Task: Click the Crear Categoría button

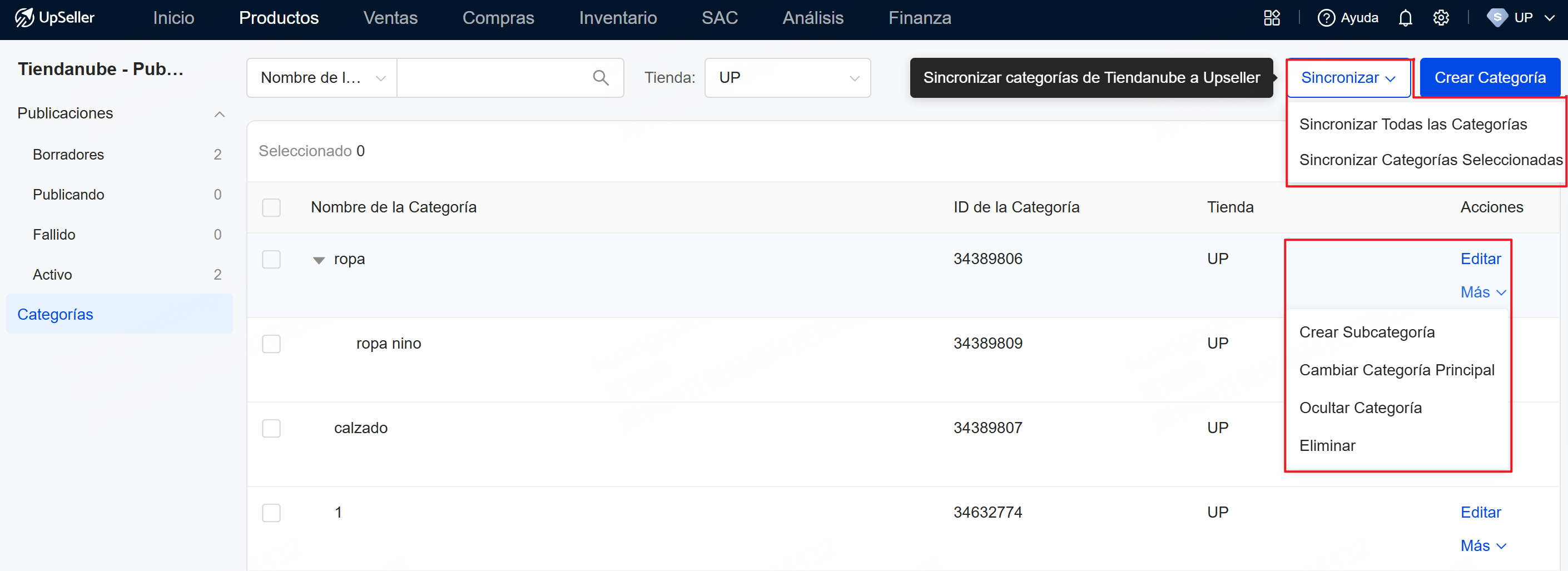Action: [1490, 78]
